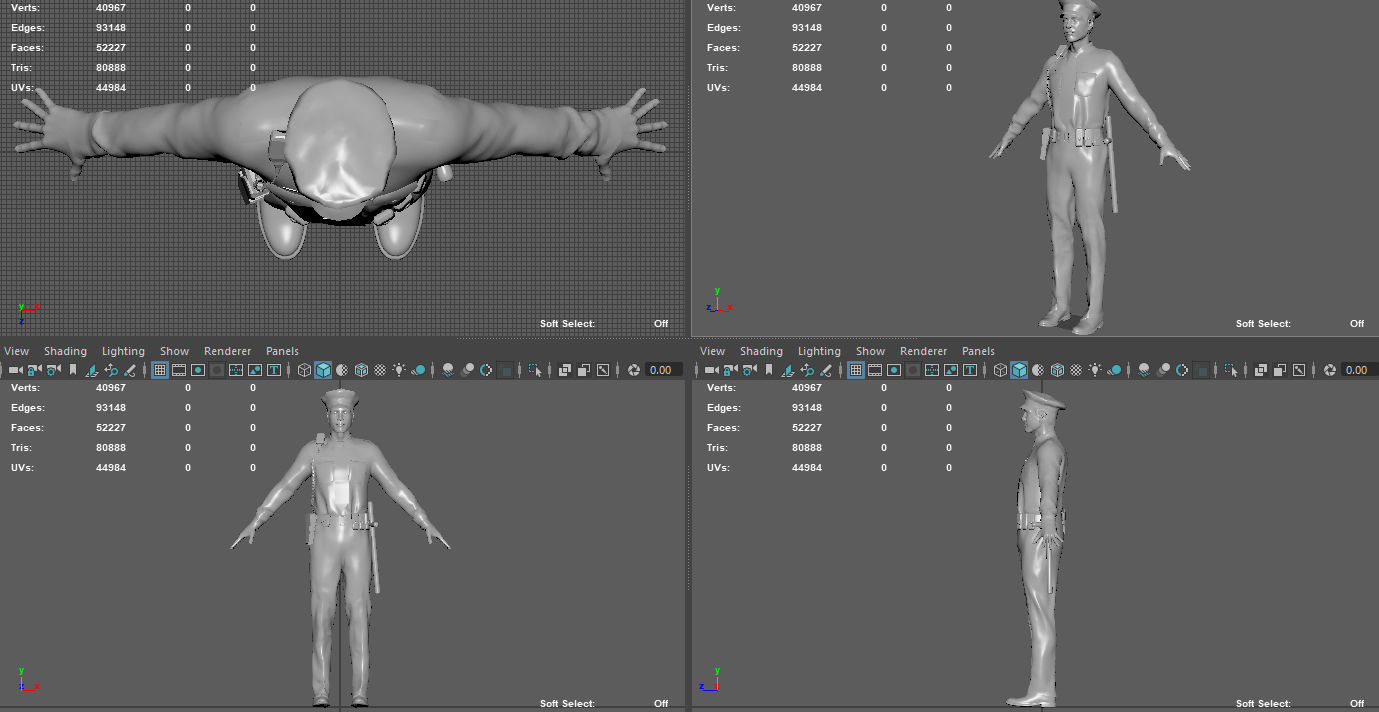Toggle X-Ray Joints in front view panel
Image resolution: width=1379 pixels, height=712 pixels.
(602, 370)
